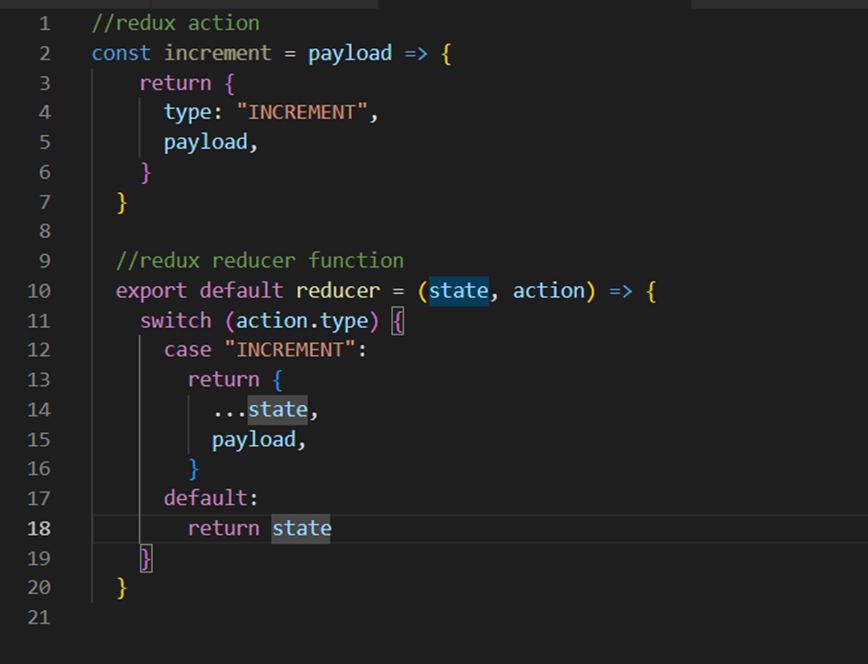Image resolution: width=868 pixels, height=664 pixels.
Task: Click the "return" keyword on line 18
Action: (224, 528)
